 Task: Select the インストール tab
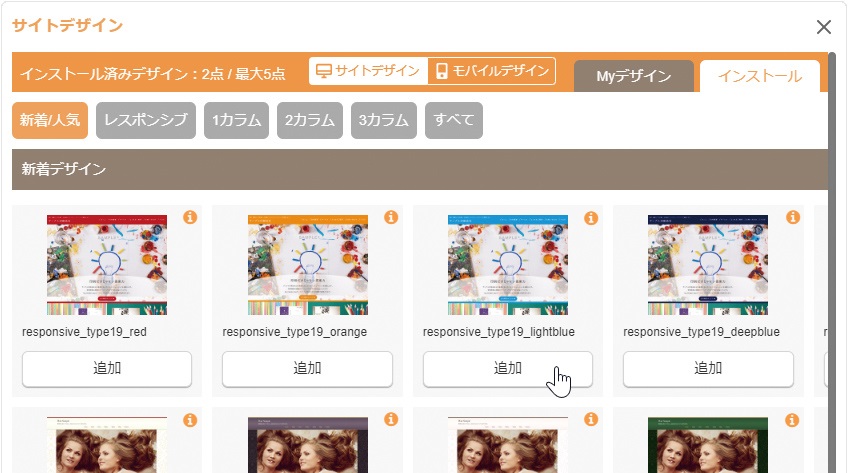759,76
